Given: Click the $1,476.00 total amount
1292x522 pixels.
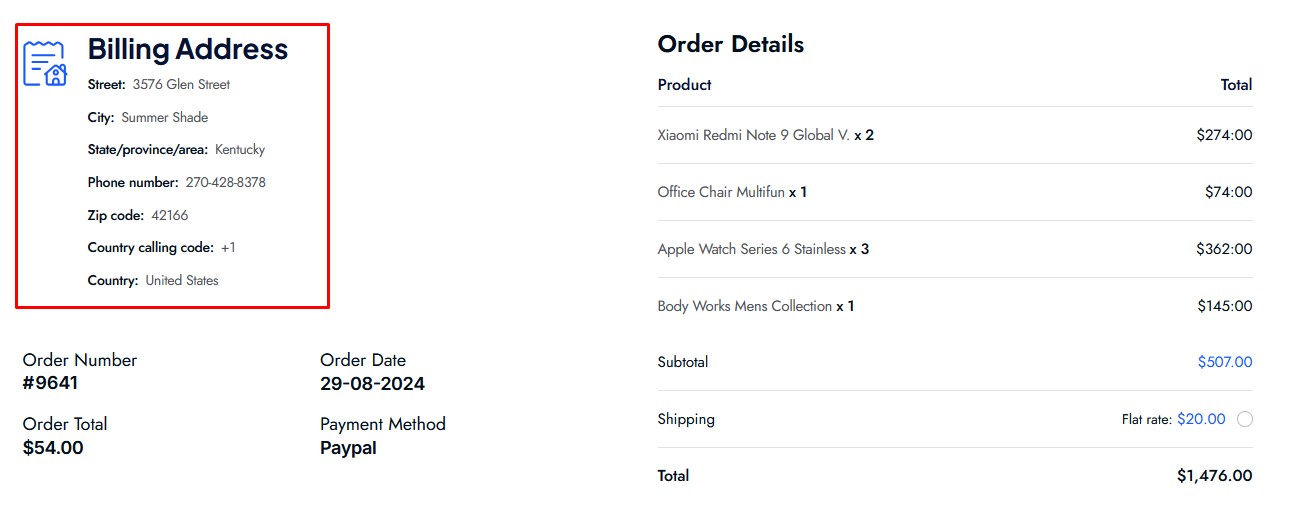Looking at the screenshot, I should pos(1215,476).
